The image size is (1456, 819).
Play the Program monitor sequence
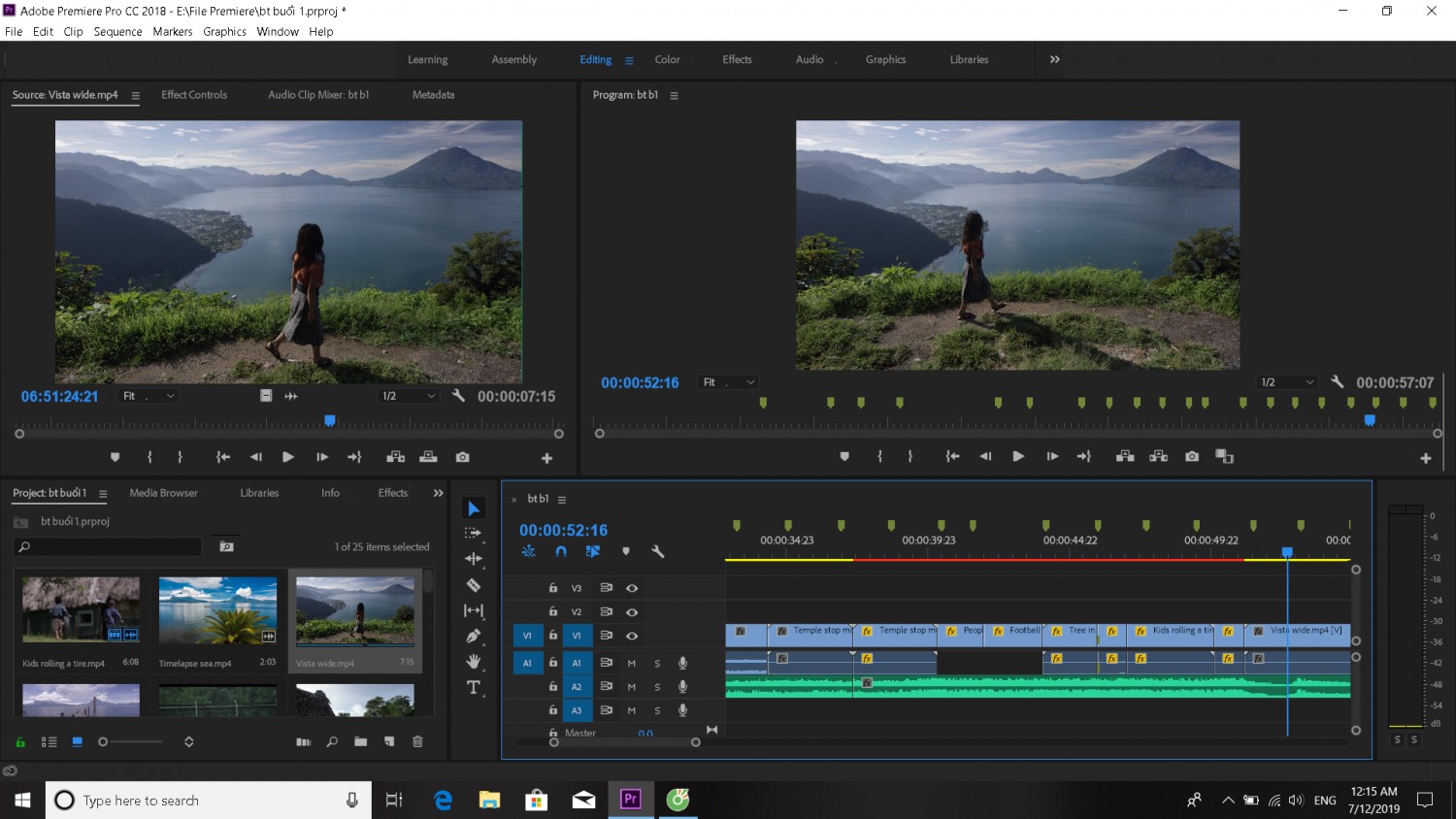click(x=1018, y=456)
